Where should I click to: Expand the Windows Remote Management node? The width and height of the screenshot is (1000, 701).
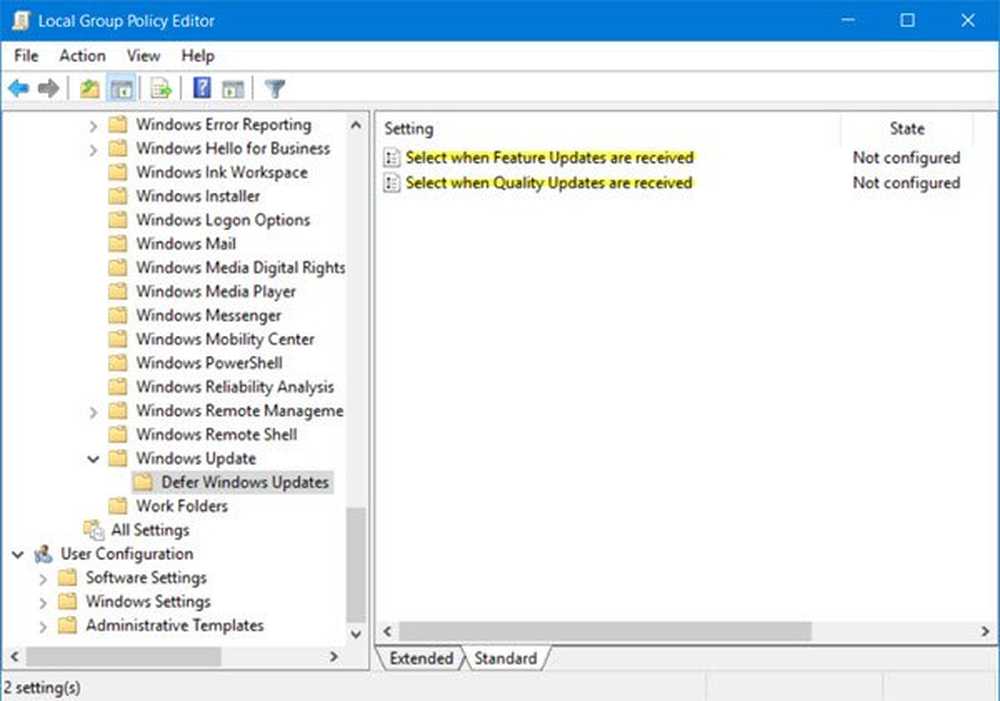click(x=93, y=411)
